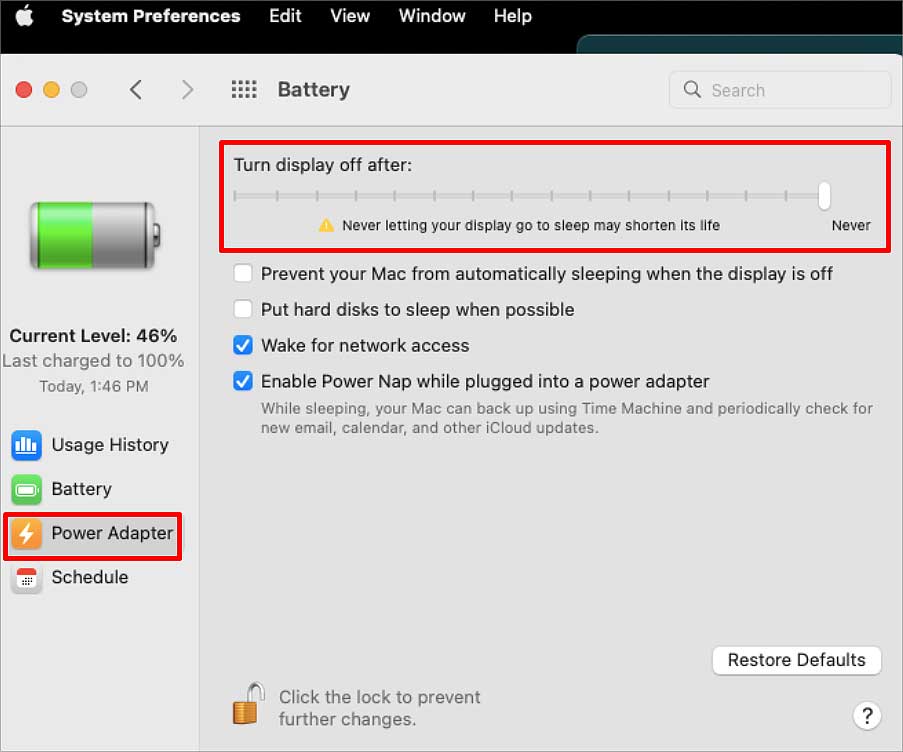The image size is (903, 752).
Task: Open help with the question mark button
Action: pyautogui.click(x=867, y=716)
